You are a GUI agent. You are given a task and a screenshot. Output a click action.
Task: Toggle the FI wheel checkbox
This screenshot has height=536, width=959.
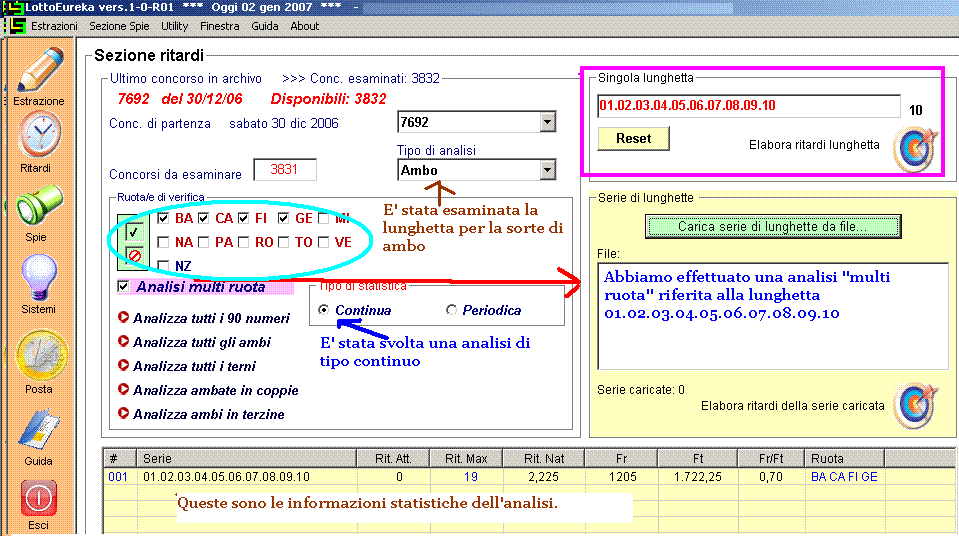pyautogui.click(x=243, y=218)
